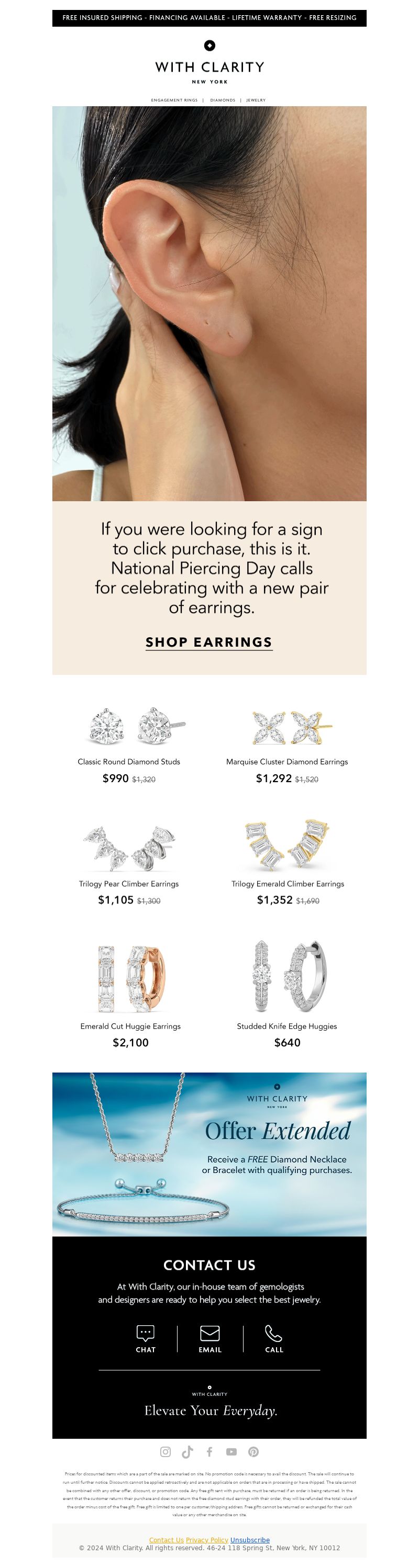This screenshot has height=1568, width=419.
Task: Open the Engagement Rings menu item
Action: click(x=174, y=100)
